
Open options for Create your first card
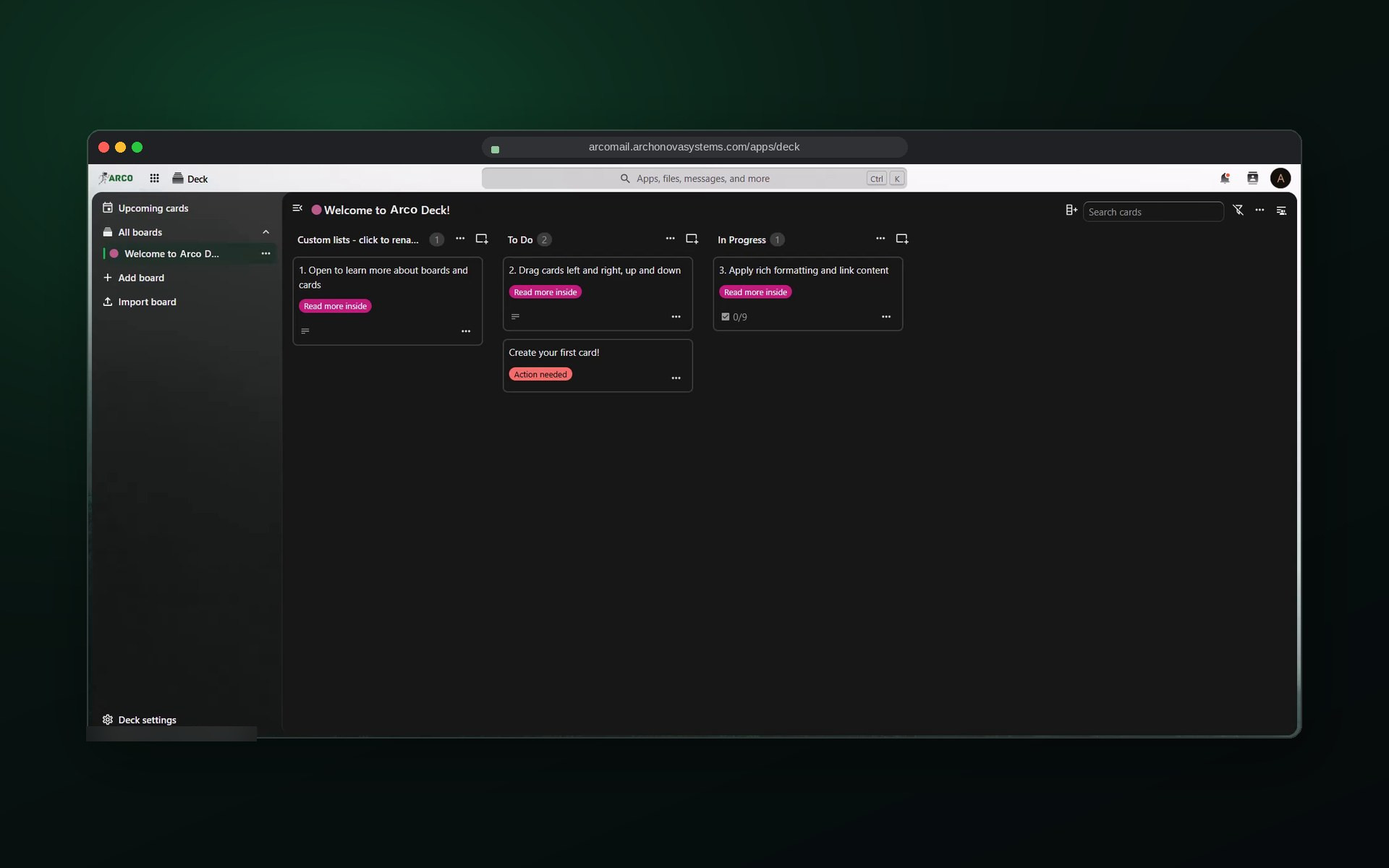coord(676,378)
